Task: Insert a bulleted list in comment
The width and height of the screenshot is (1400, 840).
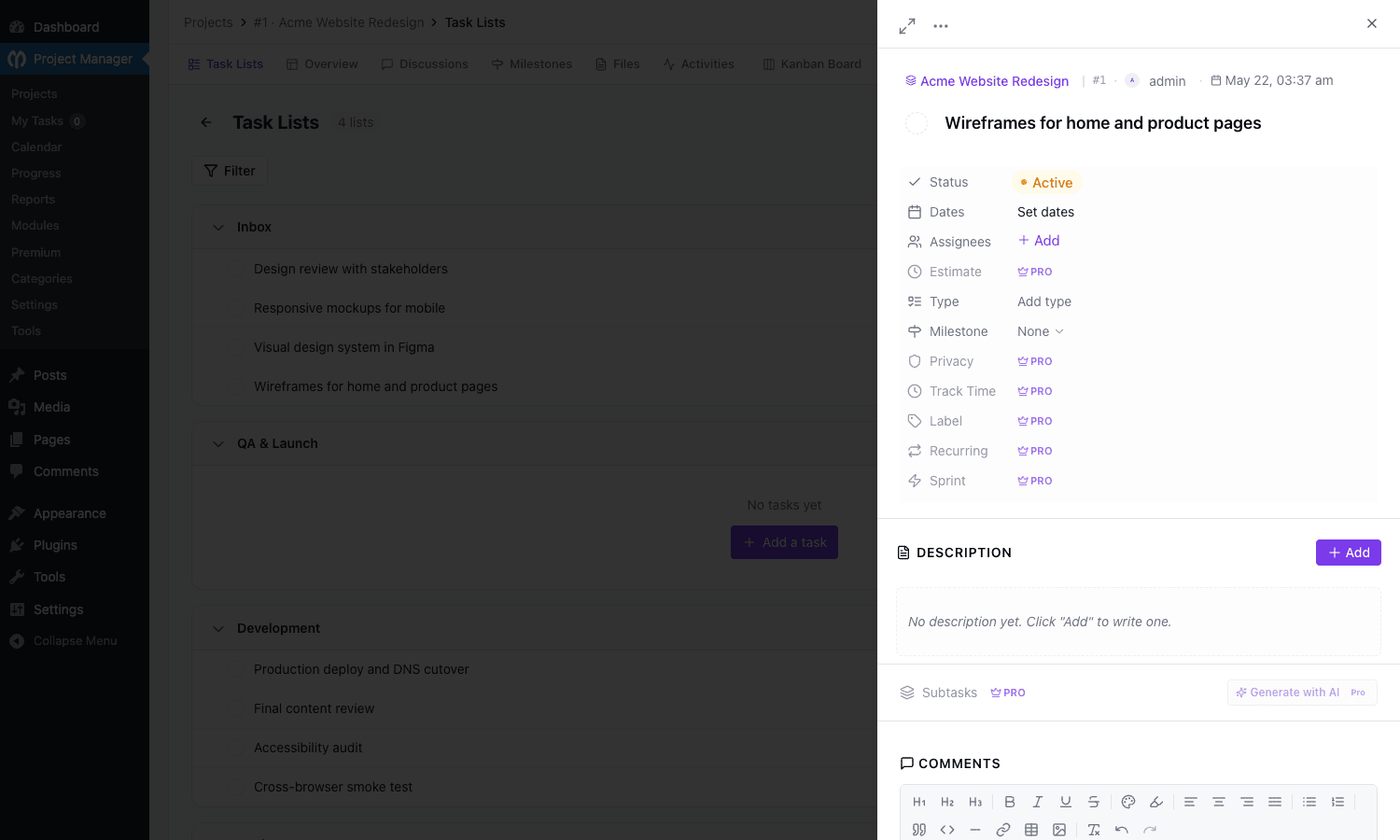Action: pos(1309,802)
